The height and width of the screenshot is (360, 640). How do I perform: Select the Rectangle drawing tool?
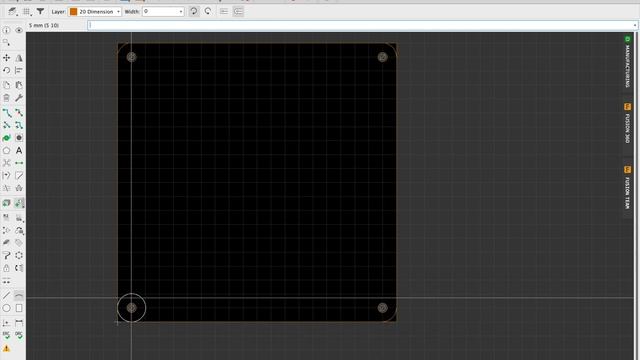19,308
